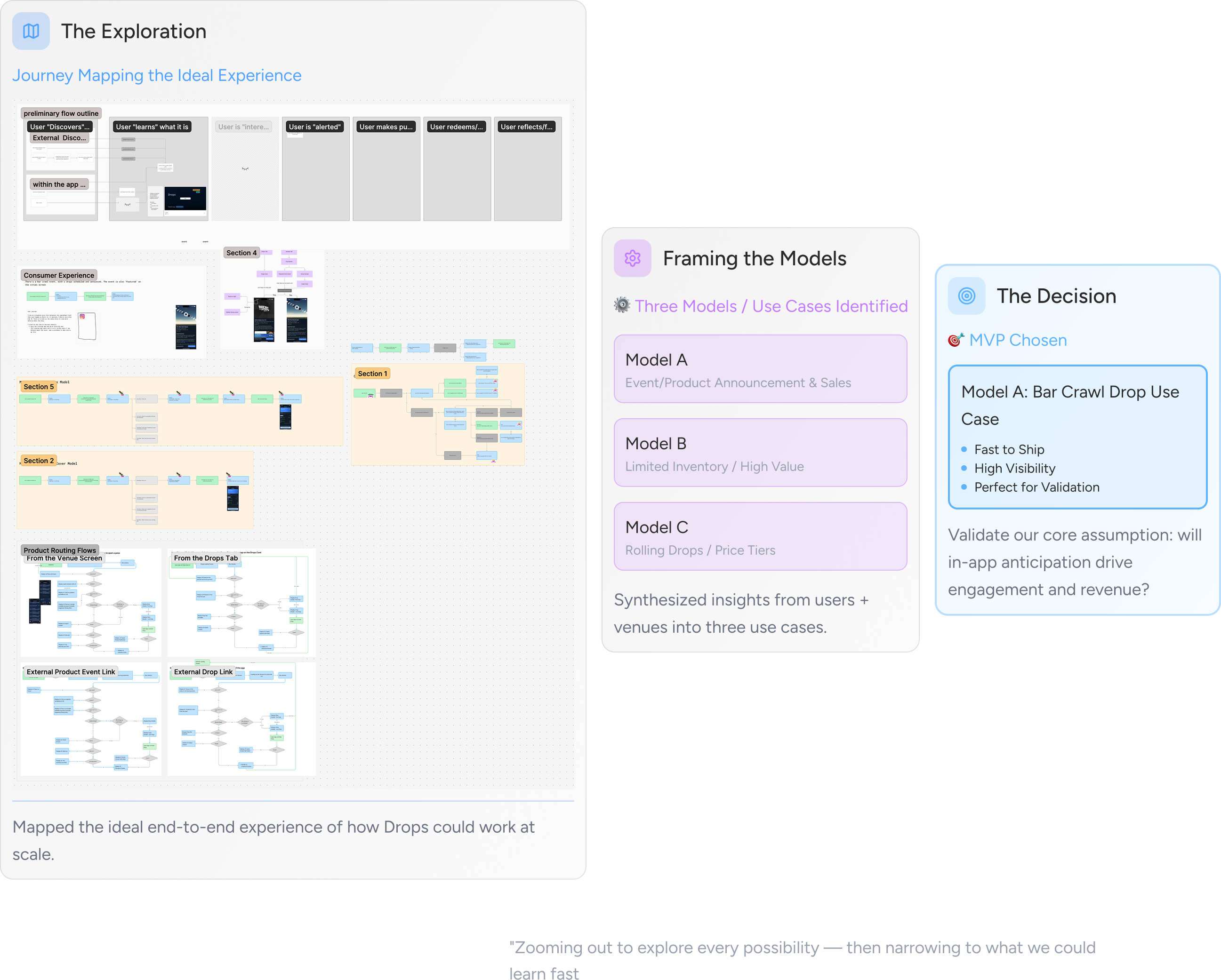
Task: Click the User is "alerted" frame label
Action: [314, 127]
